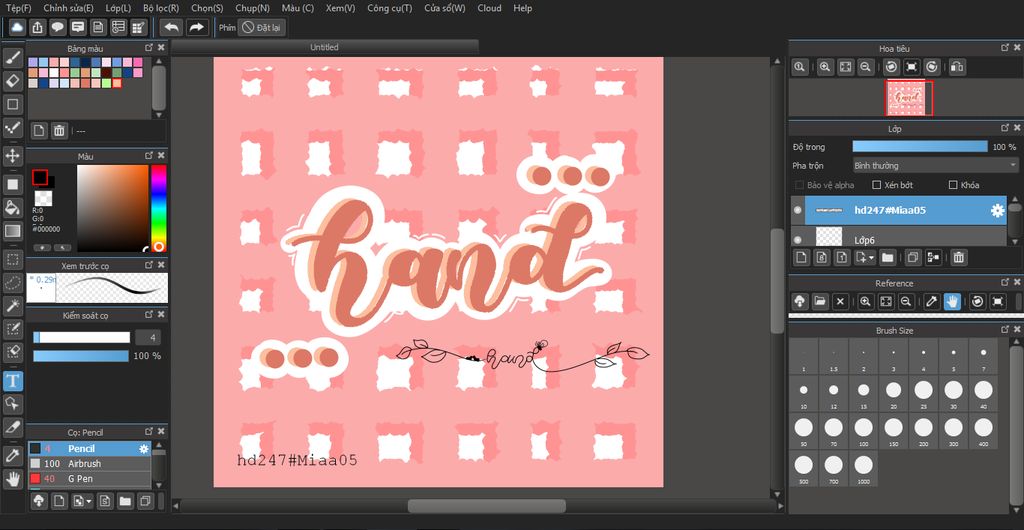The width and height of the screenshot is (1024, 530).
Task: Click the Undo arrow button
Action: [171, 27]
